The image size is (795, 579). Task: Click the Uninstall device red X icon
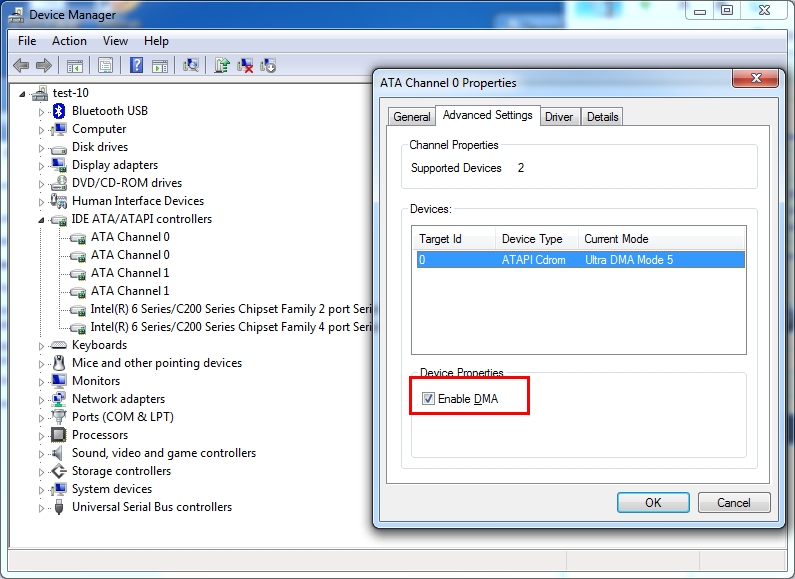[x=245, y=65]
